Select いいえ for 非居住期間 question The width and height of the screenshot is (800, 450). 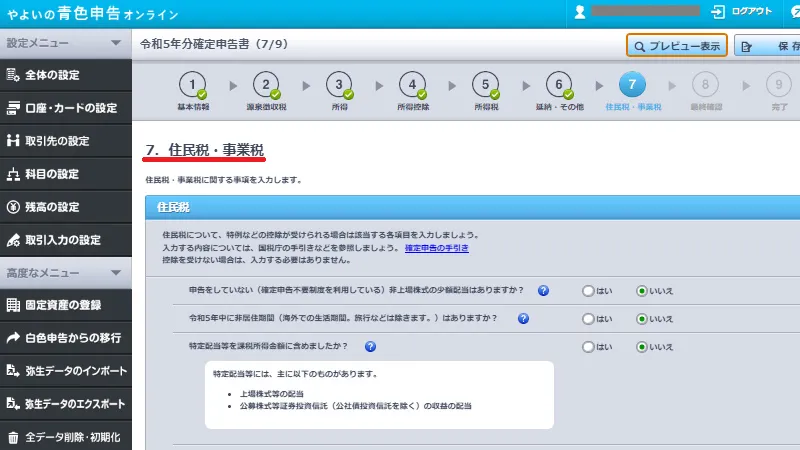coord(642,319)
